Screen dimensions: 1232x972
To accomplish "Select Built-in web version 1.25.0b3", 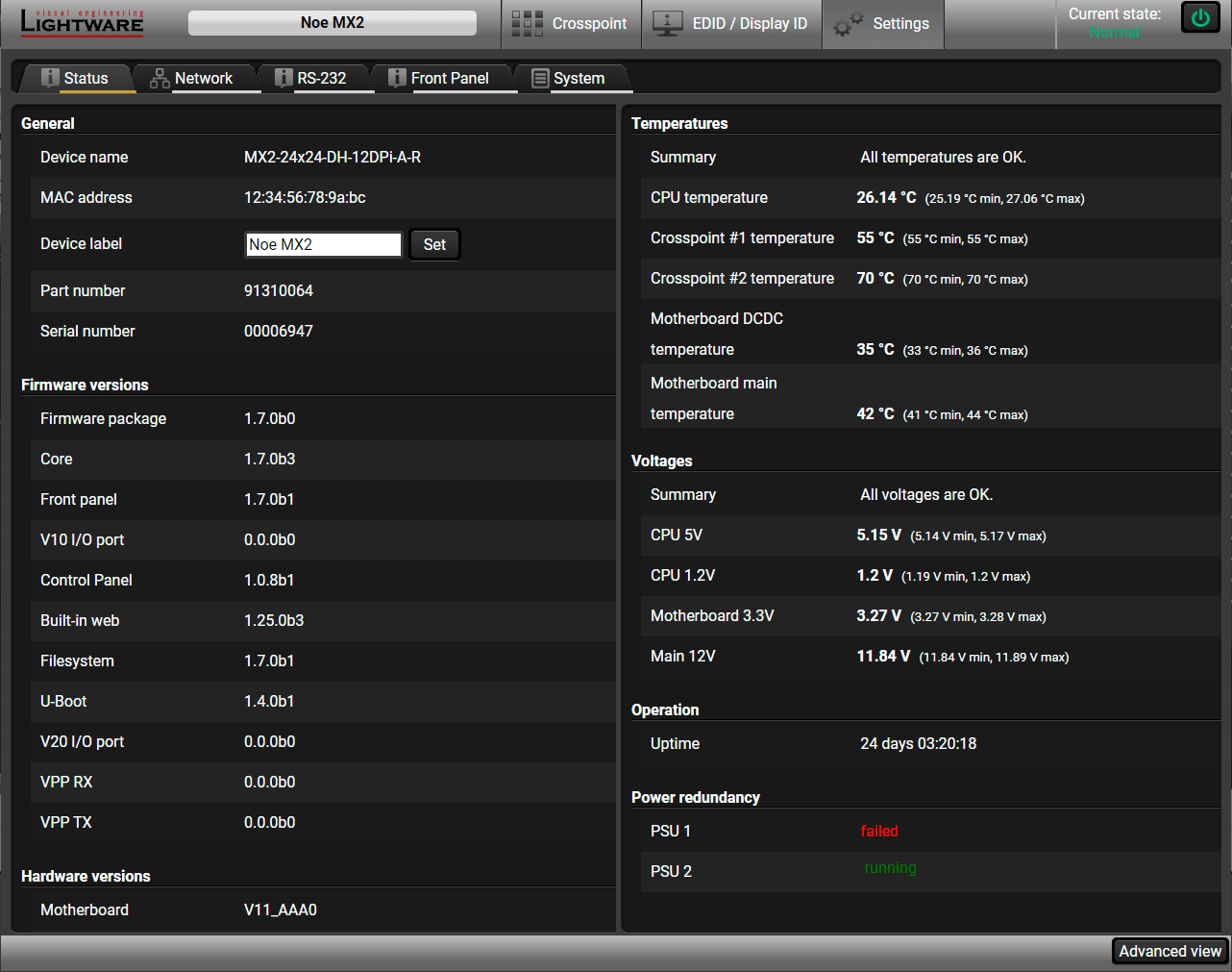I will pyautogui.click(x=274, y=620).
